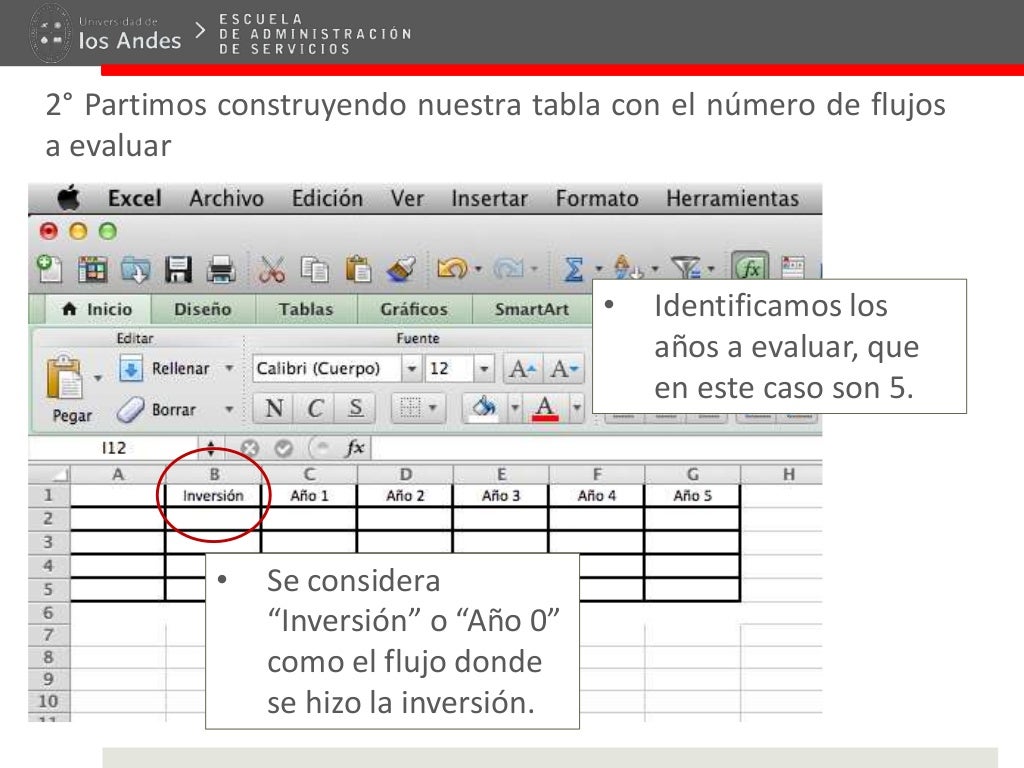Image resolution: width=1024 pixels, height=768 pixels.
Task: Confirm entry with formula bar checkmark
Action: point(283,448)
